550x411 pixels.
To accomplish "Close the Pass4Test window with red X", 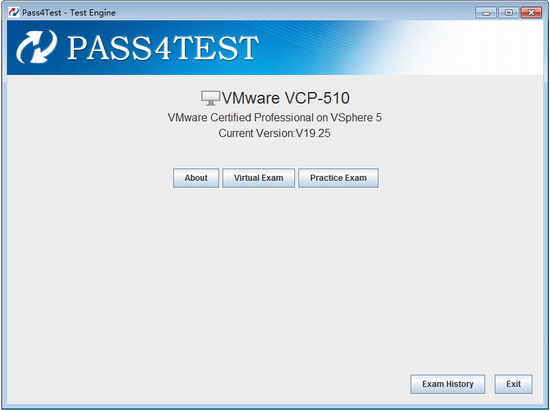I will click(x=531, y=13).
